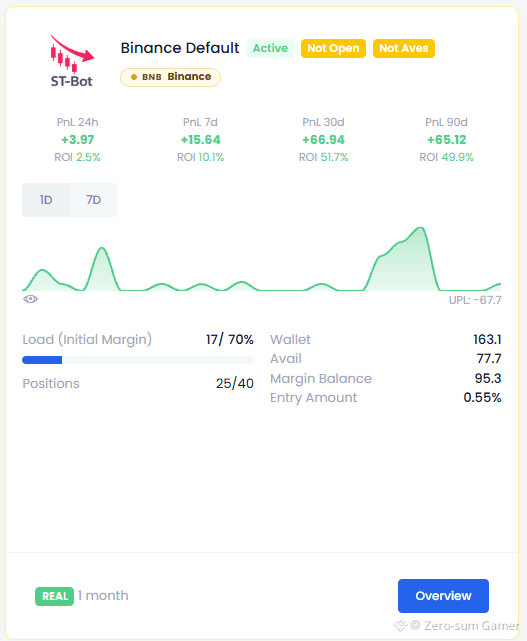Image resolution: width=527 pixels, height=641 pixels.
Task: Click the Avail label
Action: pyautogui.click(x=286, y=359)
